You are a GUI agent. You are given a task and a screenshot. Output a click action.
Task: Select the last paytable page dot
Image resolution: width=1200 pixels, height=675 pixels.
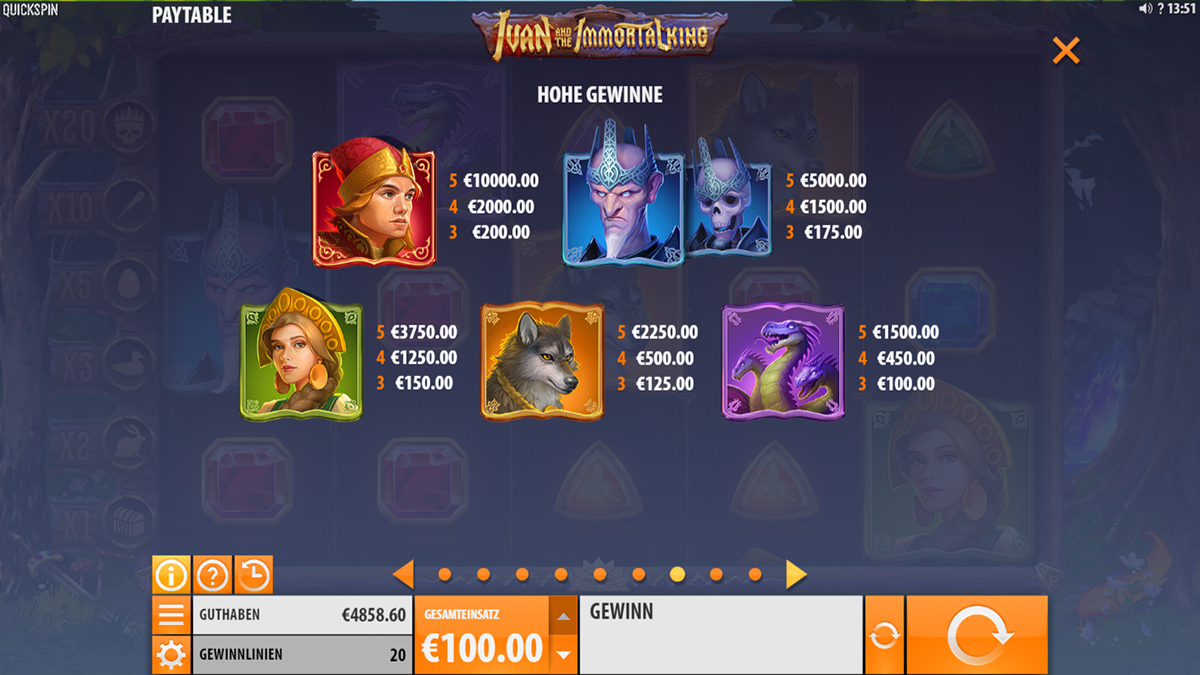[x=755, y=574]
